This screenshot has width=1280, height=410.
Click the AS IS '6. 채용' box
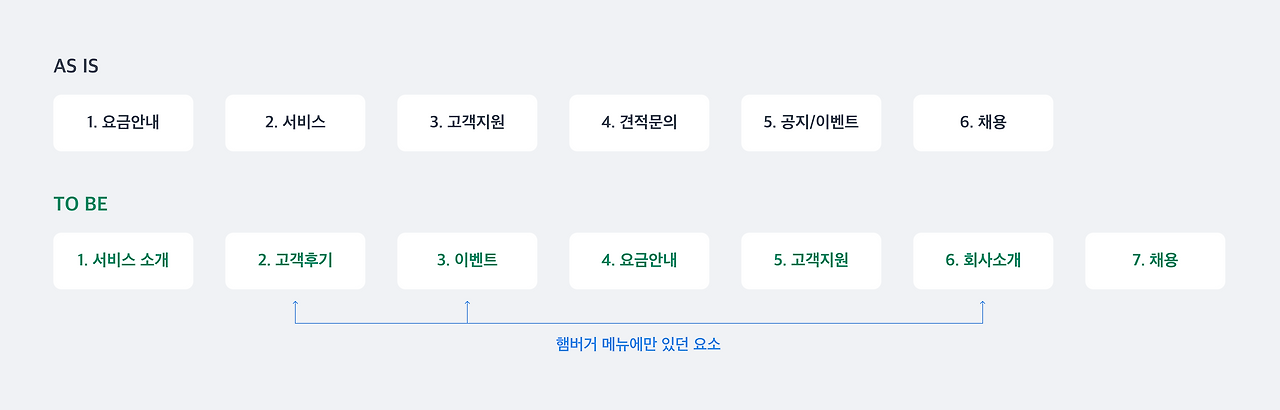pos(983,123)
